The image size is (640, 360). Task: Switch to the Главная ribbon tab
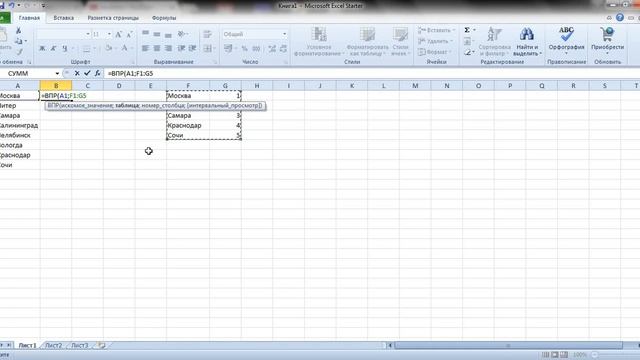(x=29, y=18)
